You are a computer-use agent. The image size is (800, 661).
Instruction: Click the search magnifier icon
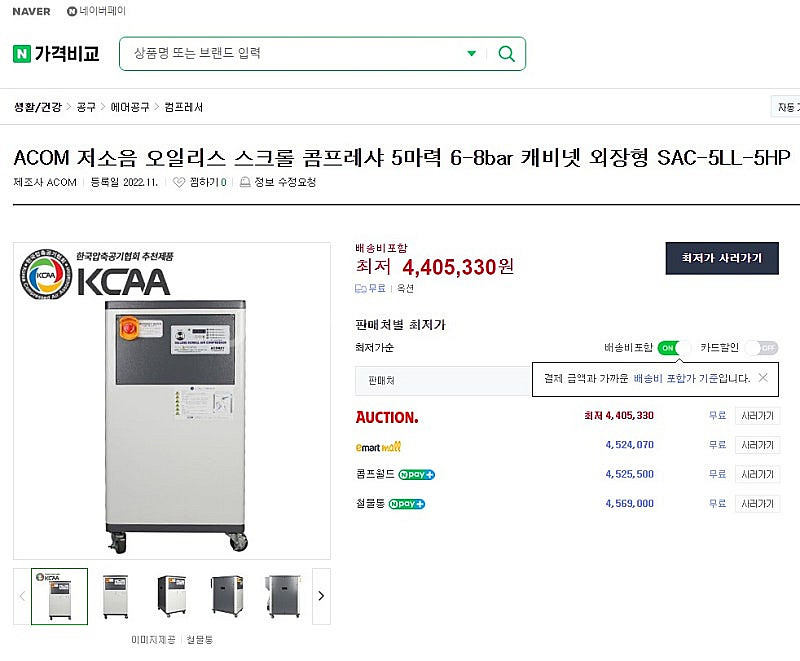tap(507, 54)
